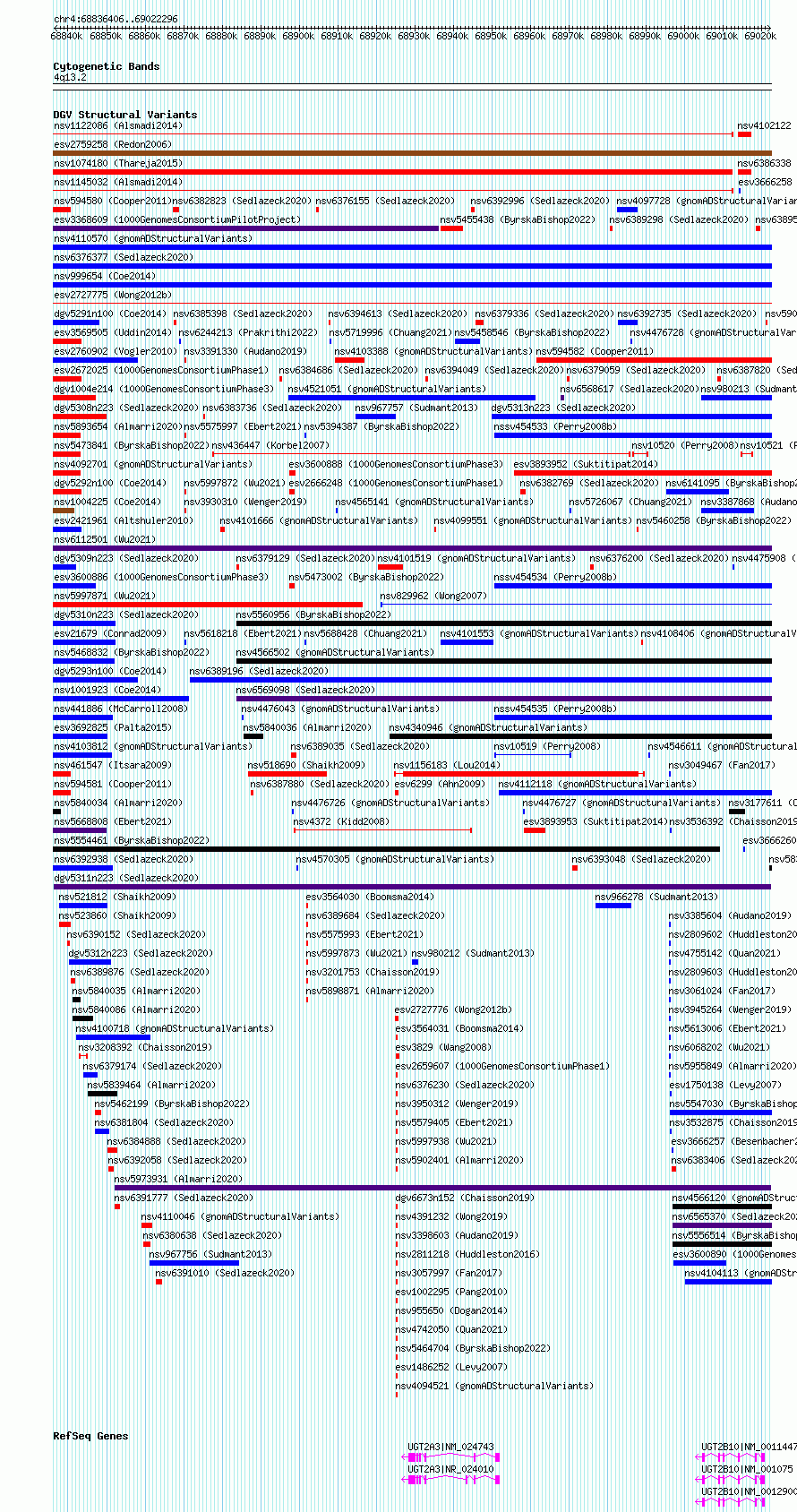Select esv3692825 (Palta2015) label
797x1512 pixels.
pyautogui.click(x=112, y=727)
